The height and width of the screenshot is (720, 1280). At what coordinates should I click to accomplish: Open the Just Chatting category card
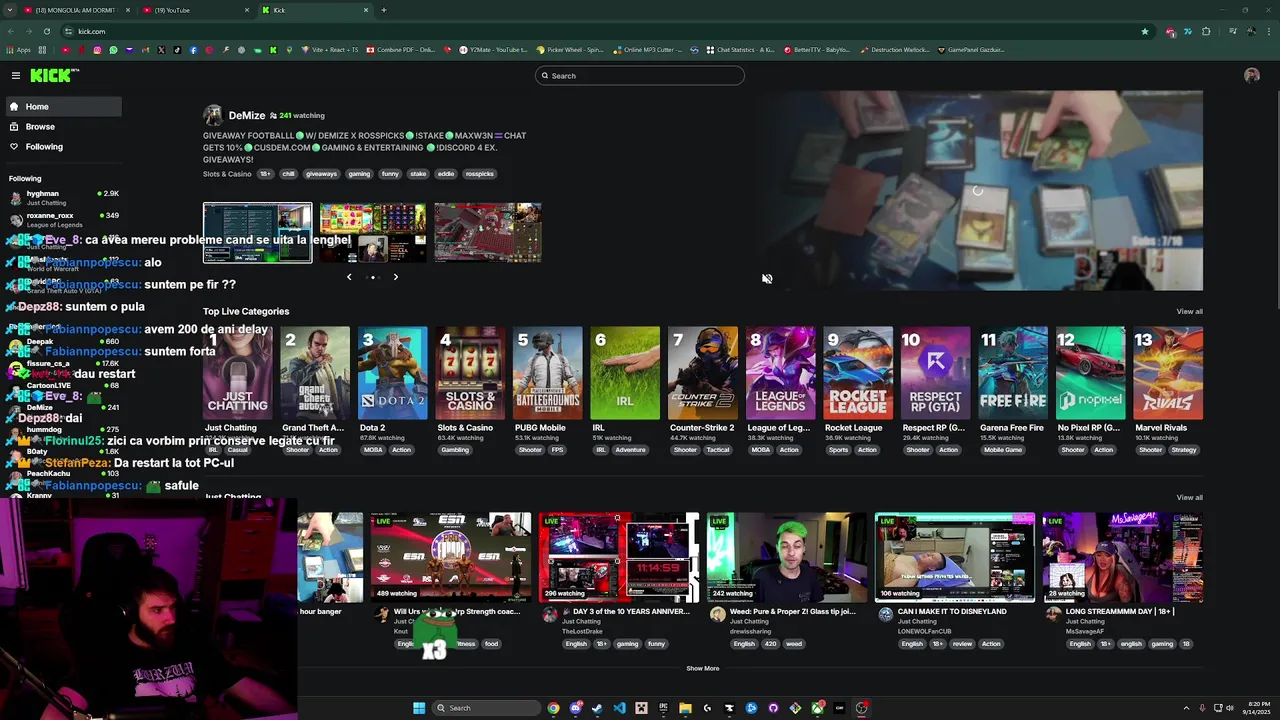click(238, 373)
